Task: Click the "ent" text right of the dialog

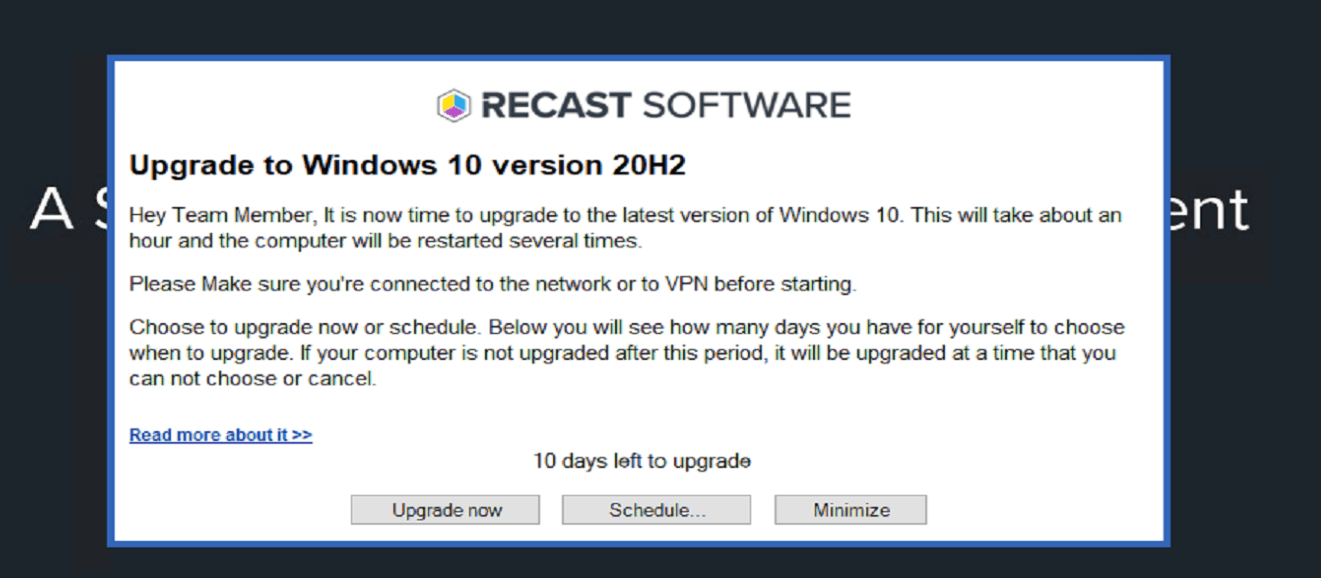Action: point(1210,210)
